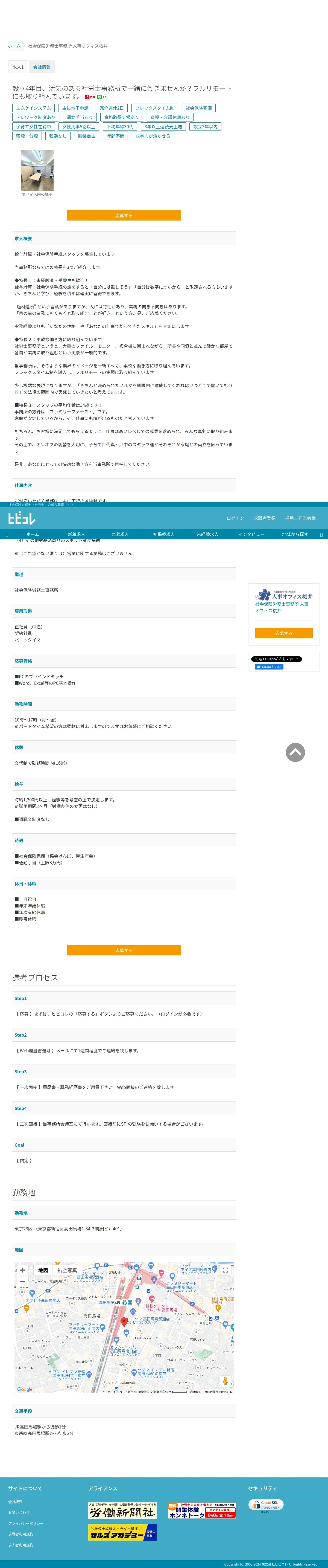The image size is (328, 1568).
Task: Click 応募する button below office photo
Action: [x=124, y=216]
